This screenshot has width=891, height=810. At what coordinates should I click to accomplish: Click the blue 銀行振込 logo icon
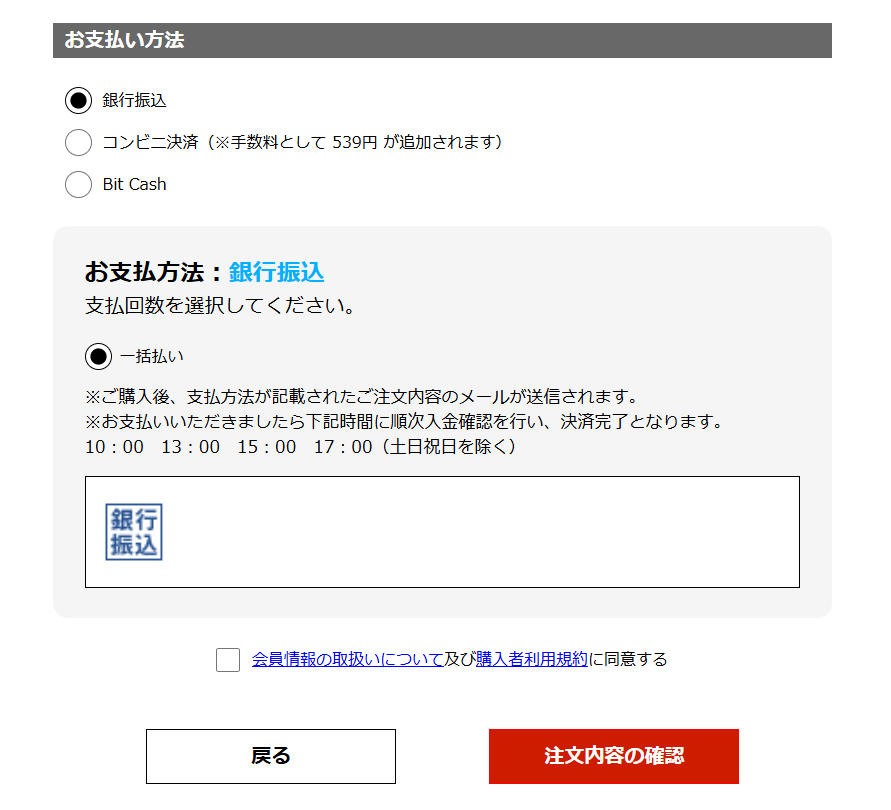[x=134, y=532]
